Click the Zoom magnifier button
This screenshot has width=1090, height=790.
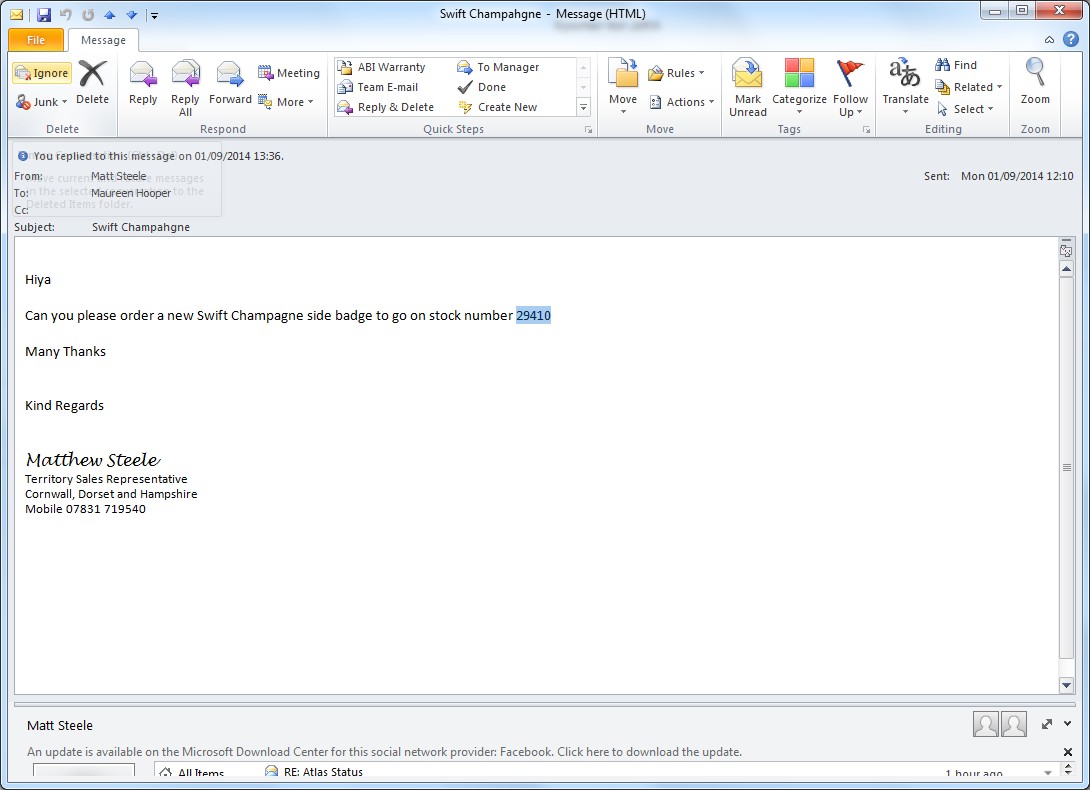(1034, 81)
